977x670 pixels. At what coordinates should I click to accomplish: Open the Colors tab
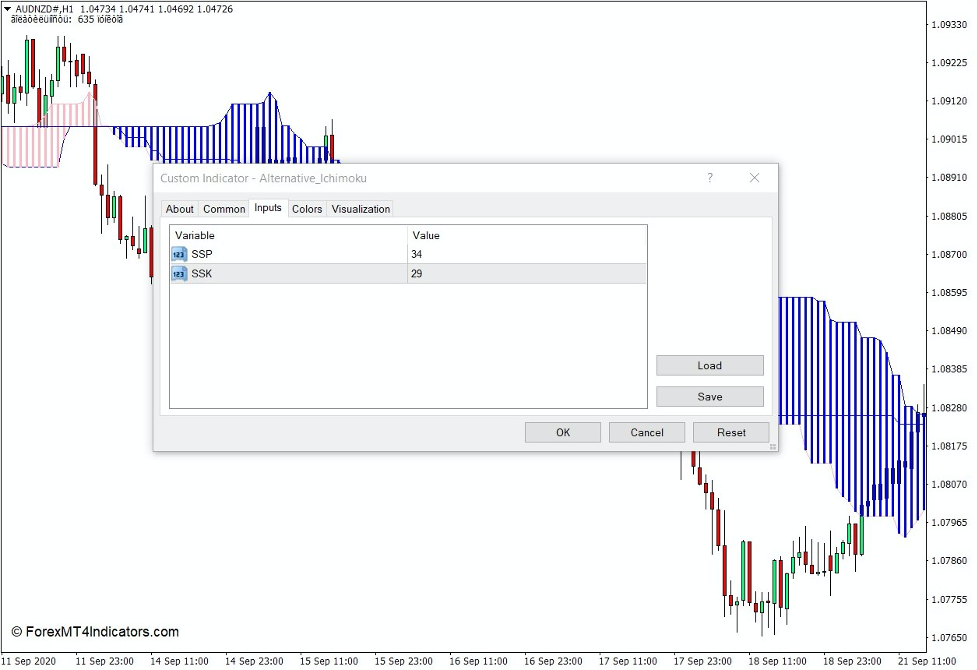tap(307, 208)
